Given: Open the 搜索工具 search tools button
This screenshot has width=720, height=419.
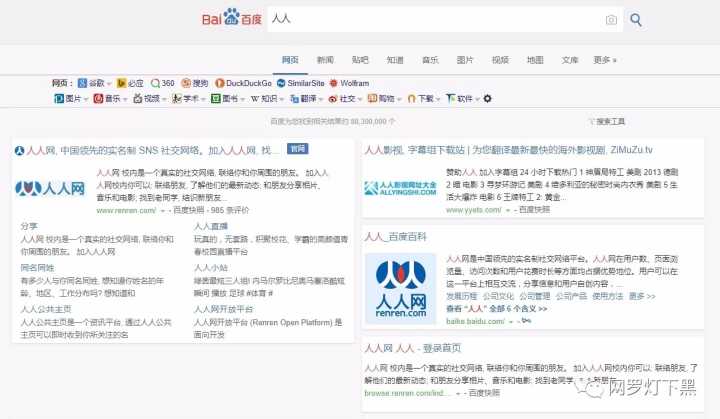Looking at the screenshot, I should pos(607,121).
